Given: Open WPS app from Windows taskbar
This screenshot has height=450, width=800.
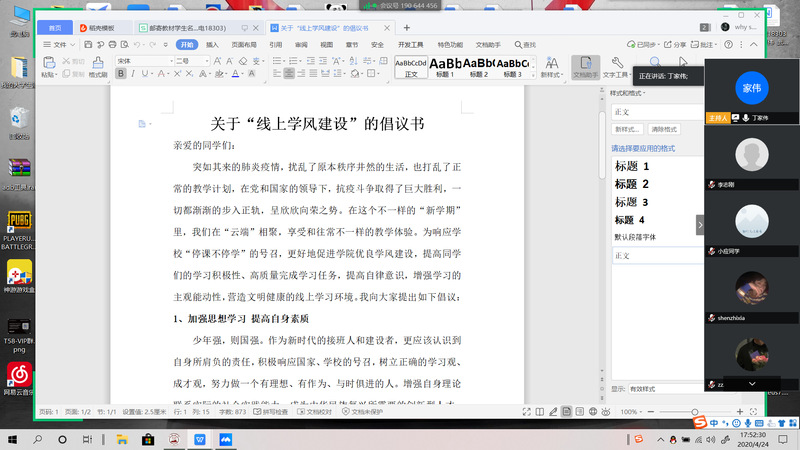Looking at the screenshot, I should click(201, 438).
